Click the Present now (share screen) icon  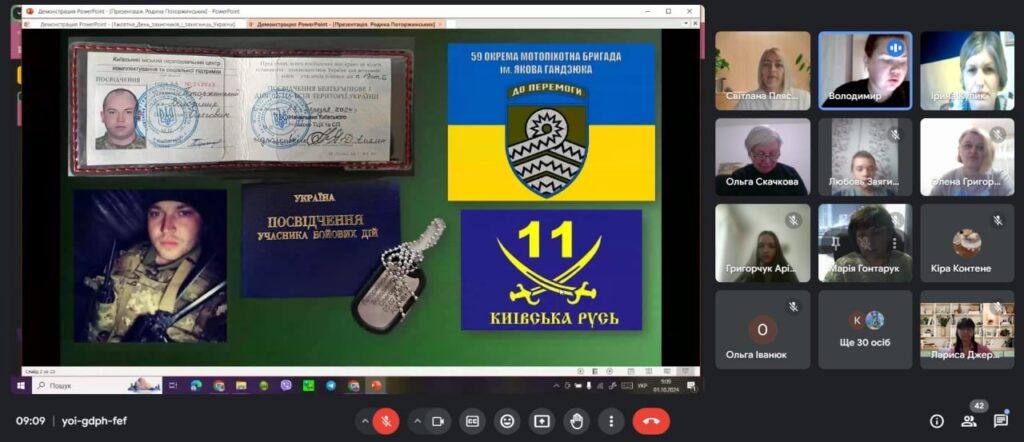point(541,421)
